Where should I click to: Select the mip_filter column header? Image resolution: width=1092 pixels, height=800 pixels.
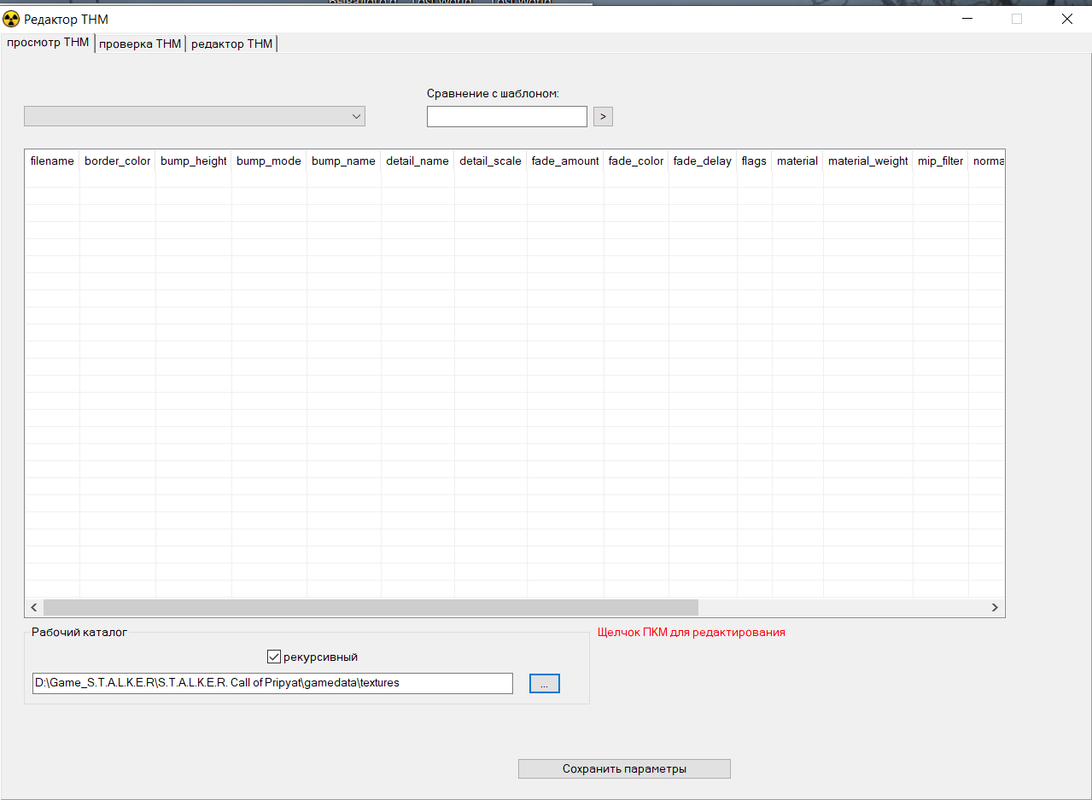pyautogui.click(x=940, y=161)
